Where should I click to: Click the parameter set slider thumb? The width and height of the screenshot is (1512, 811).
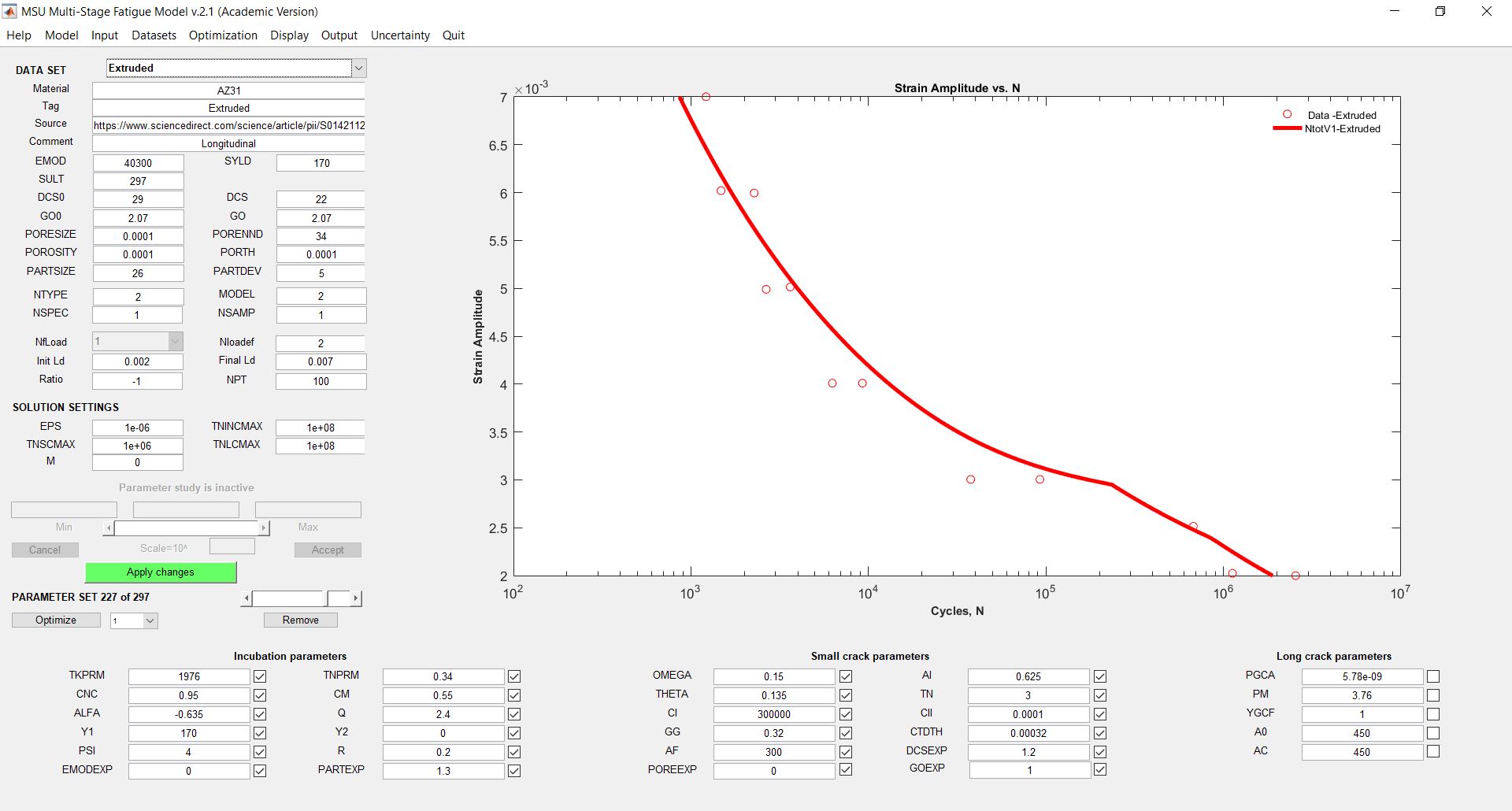(x=339, y=598)
